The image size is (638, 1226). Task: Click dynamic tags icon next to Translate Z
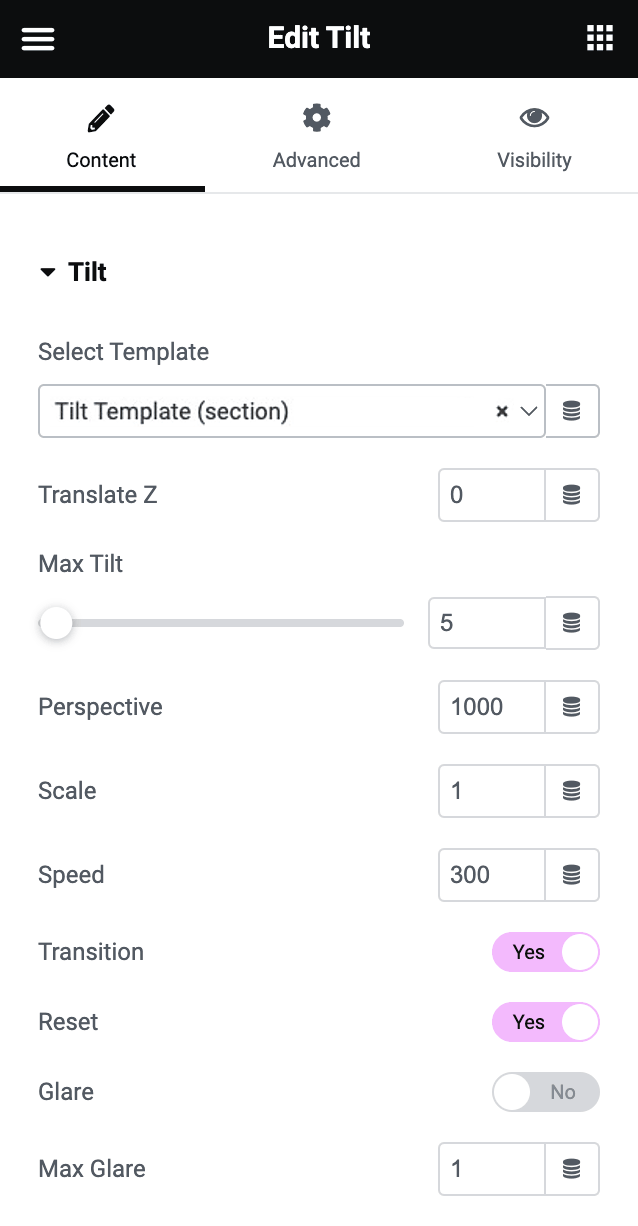click(572, 495)
